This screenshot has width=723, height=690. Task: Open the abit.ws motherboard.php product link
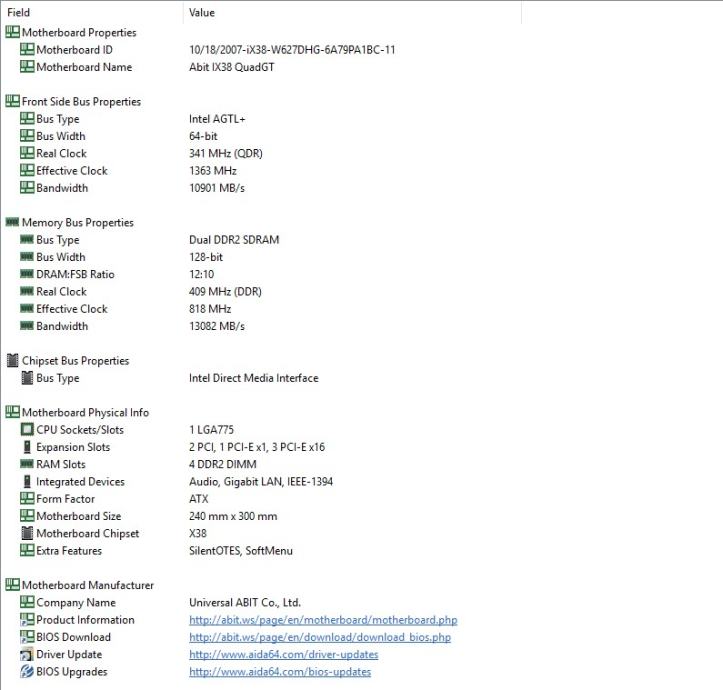tap(323, 620)
